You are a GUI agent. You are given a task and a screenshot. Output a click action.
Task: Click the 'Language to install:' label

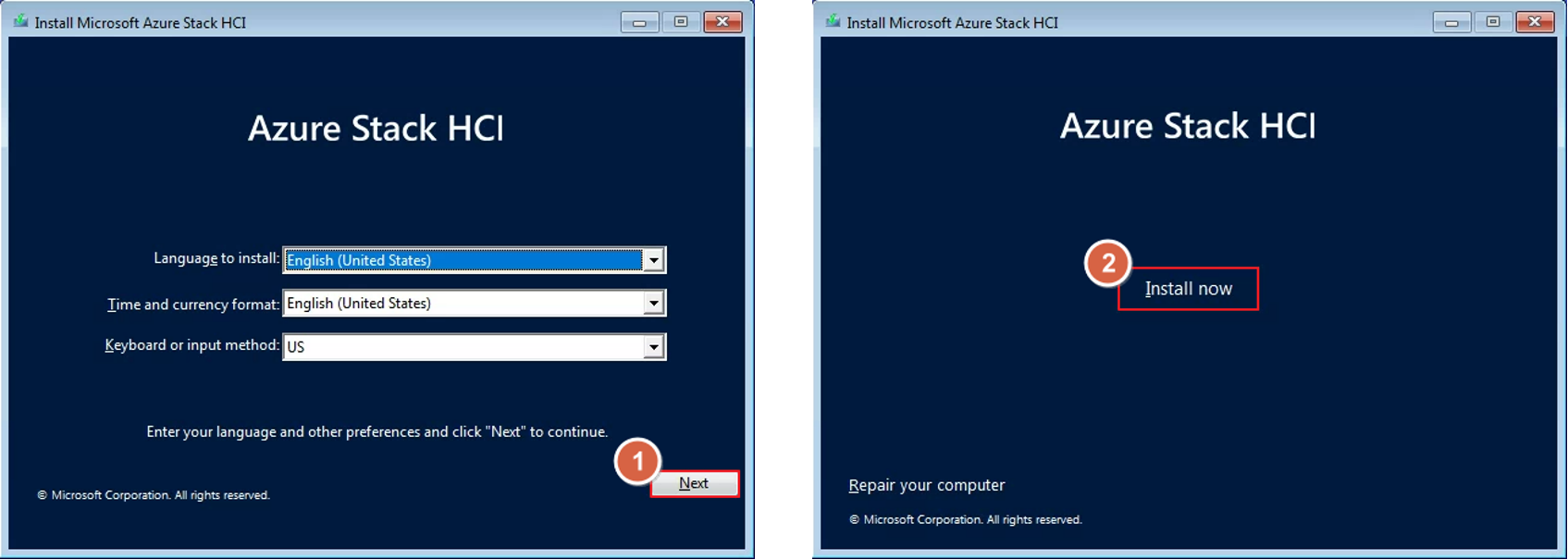[x=216, y=258]
